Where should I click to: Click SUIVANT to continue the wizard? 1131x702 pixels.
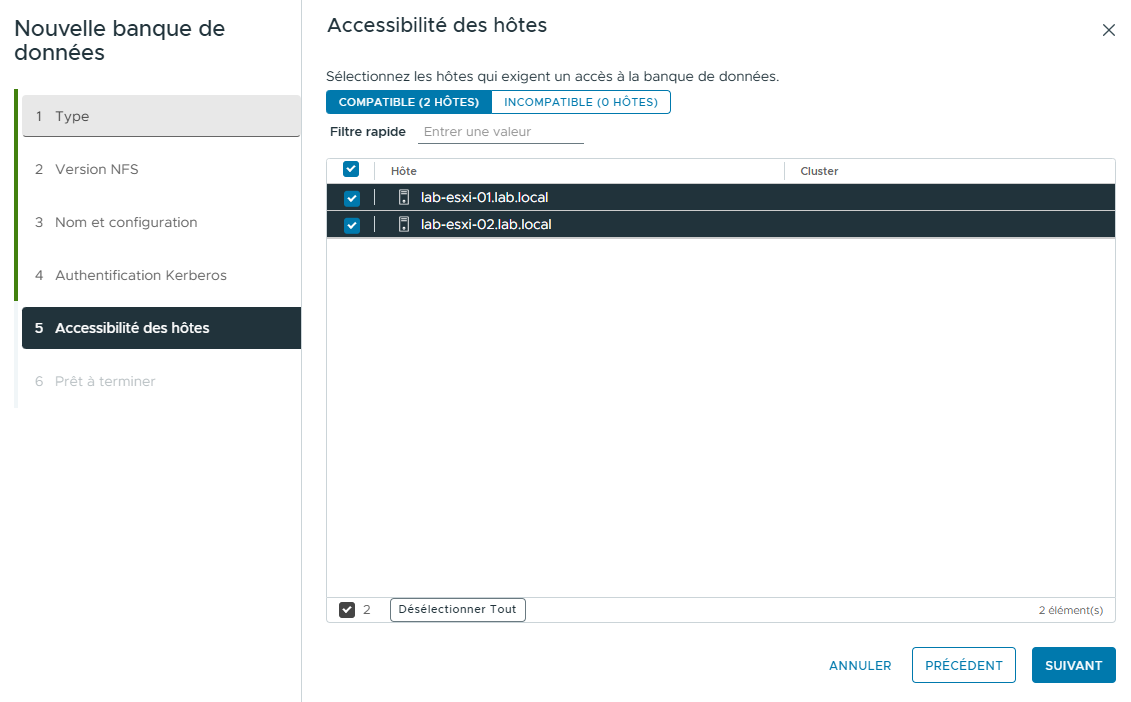pos(1073,665)
